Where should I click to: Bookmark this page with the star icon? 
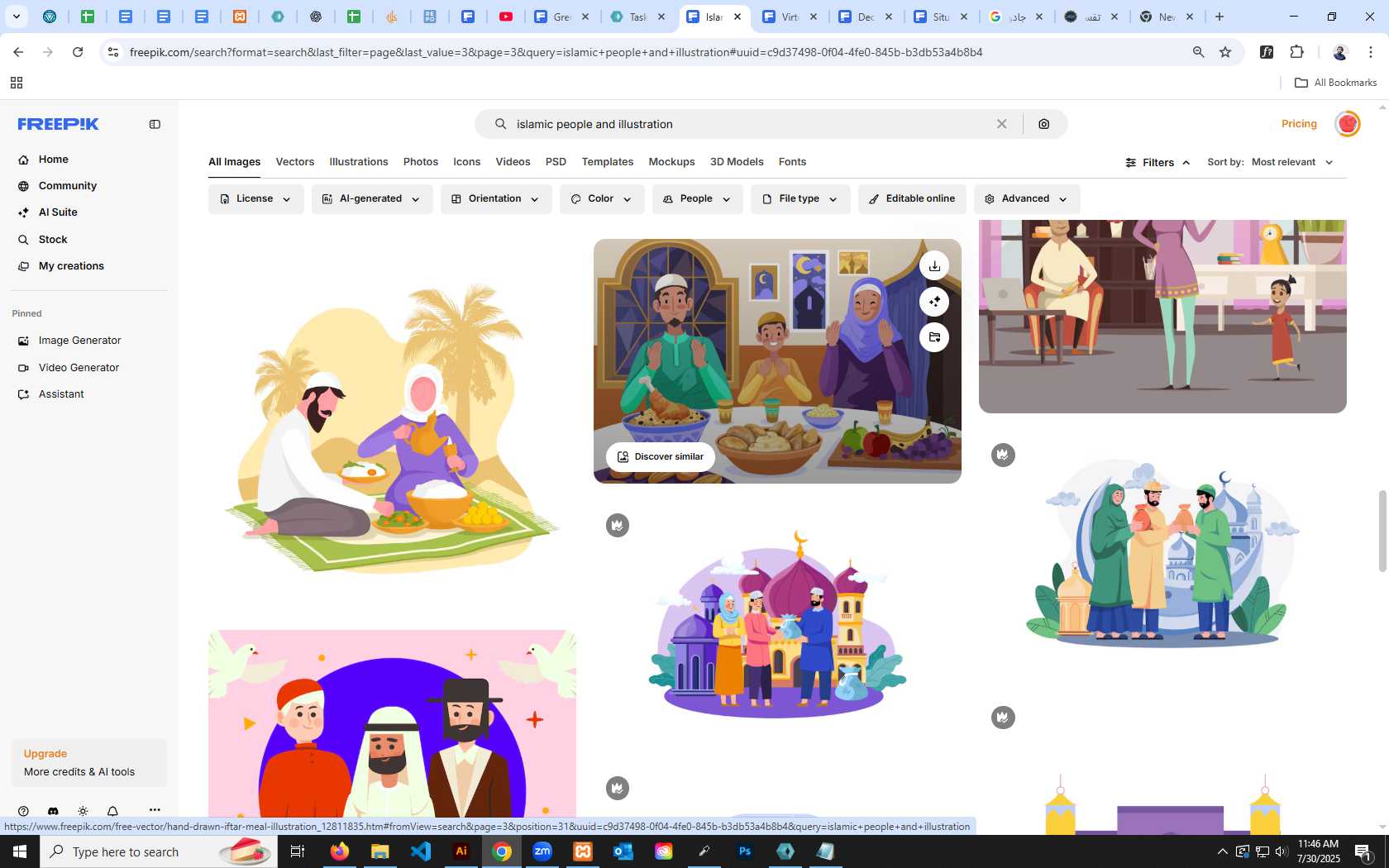coord(1225,52)
